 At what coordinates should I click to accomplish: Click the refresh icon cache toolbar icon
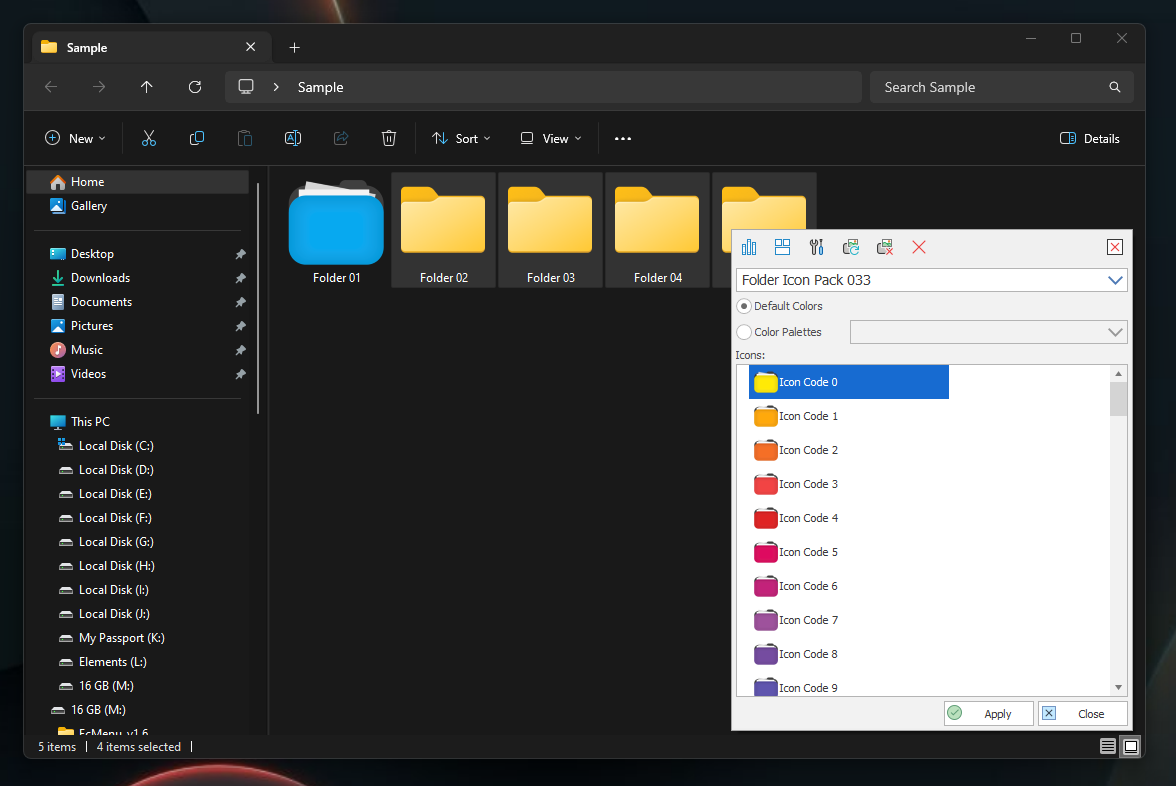coord(850,248)
